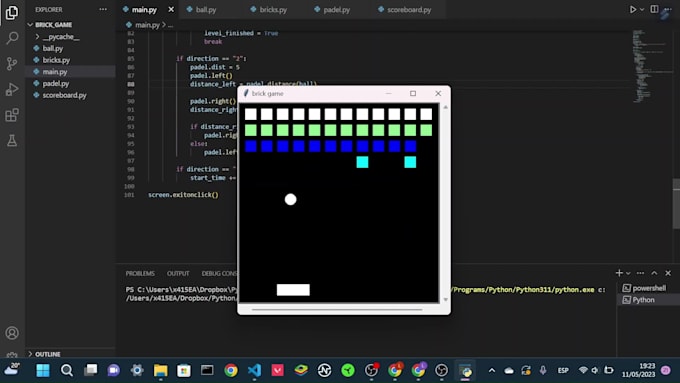Open Microsoft Store from taskbar
Image resolution: width=680 pixels, height=383 pixels.
[184, 370]
